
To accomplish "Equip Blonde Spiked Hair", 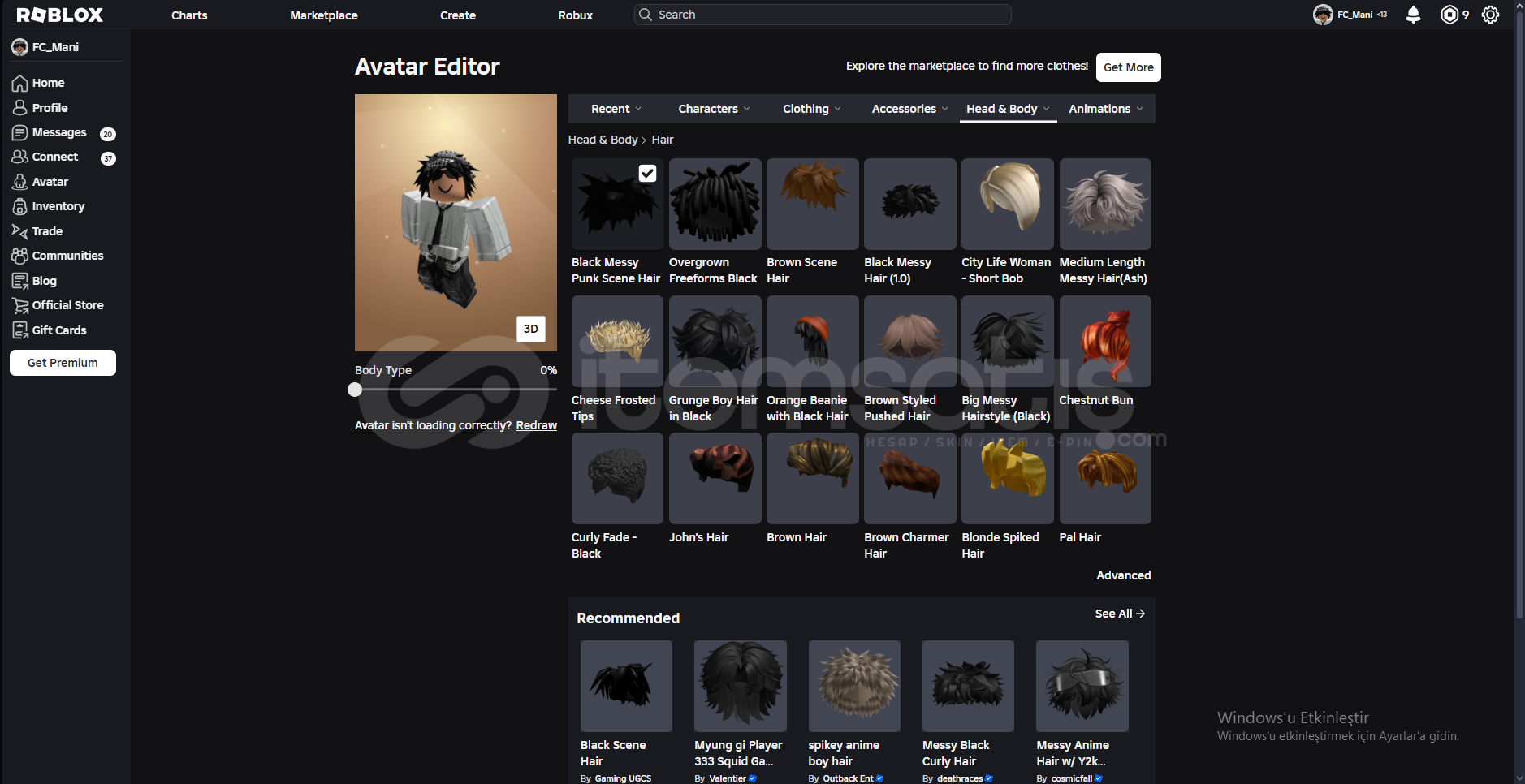I will point(1008,478).
